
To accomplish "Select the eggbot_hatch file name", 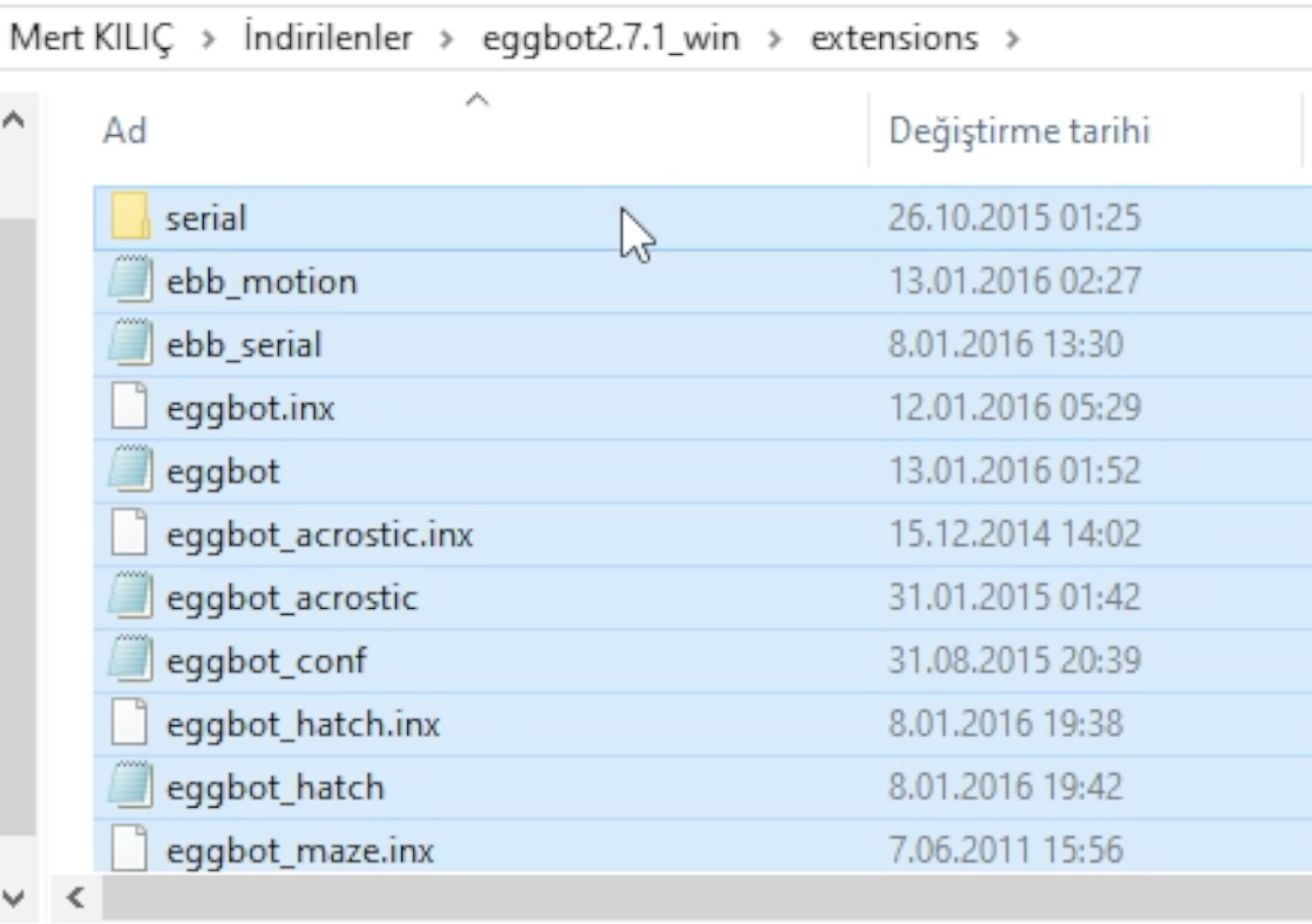I will click(275, 787).
